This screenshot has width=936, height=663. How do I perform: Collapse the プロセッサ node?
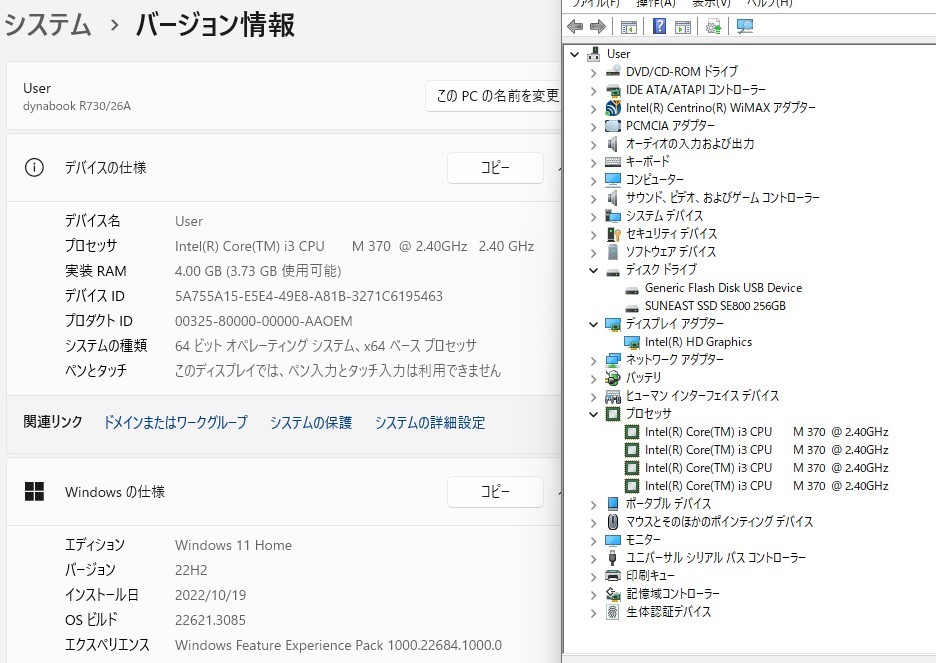[x=594, y=413]
